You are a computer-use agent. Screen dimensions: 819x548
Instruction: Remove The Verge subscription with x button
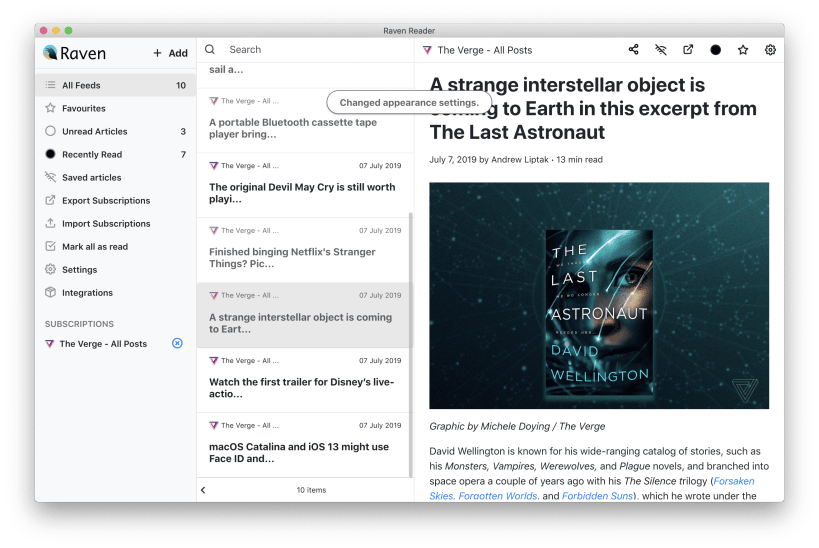[x=178, y=343]
